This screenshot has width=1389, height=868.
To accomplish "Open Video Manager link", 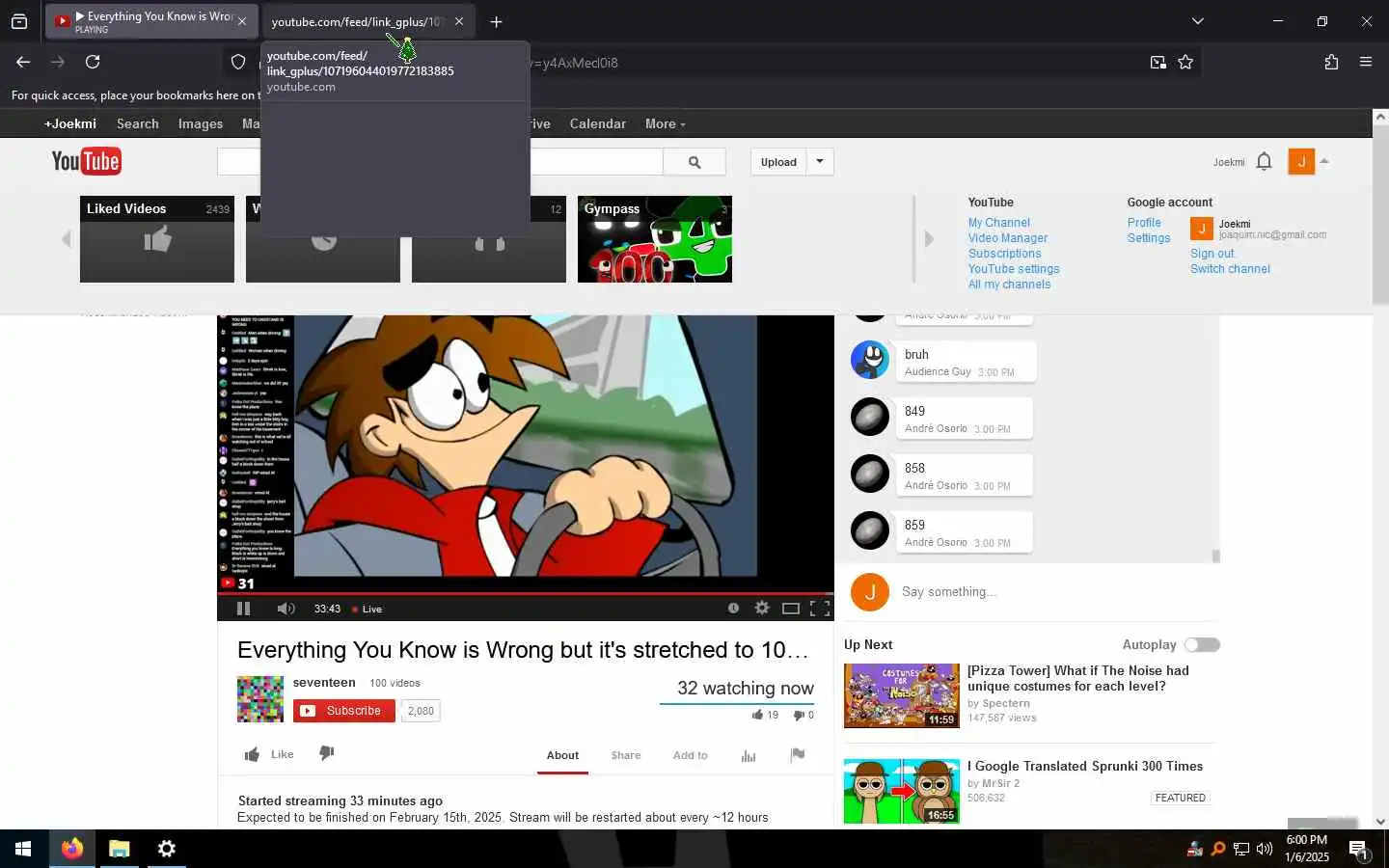I will click(x=1008, y=238).
